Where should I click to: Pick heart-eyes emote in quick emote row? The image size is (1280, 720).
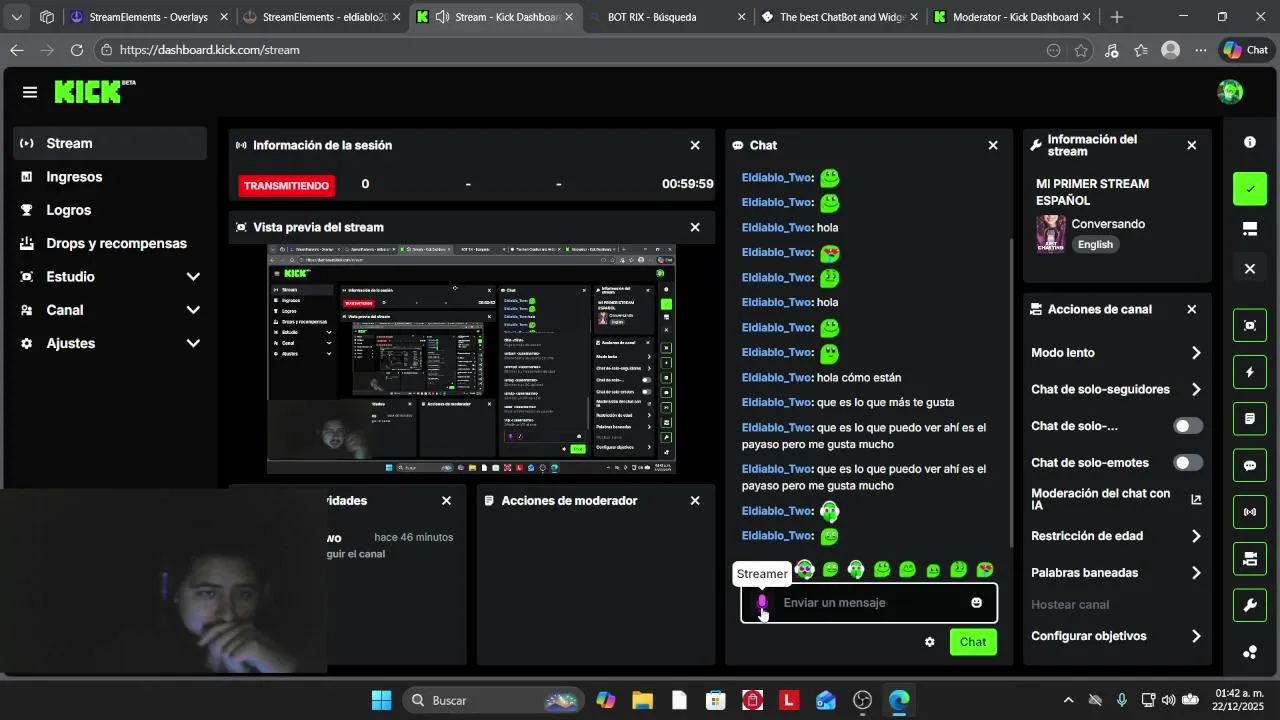coord(985,569)
